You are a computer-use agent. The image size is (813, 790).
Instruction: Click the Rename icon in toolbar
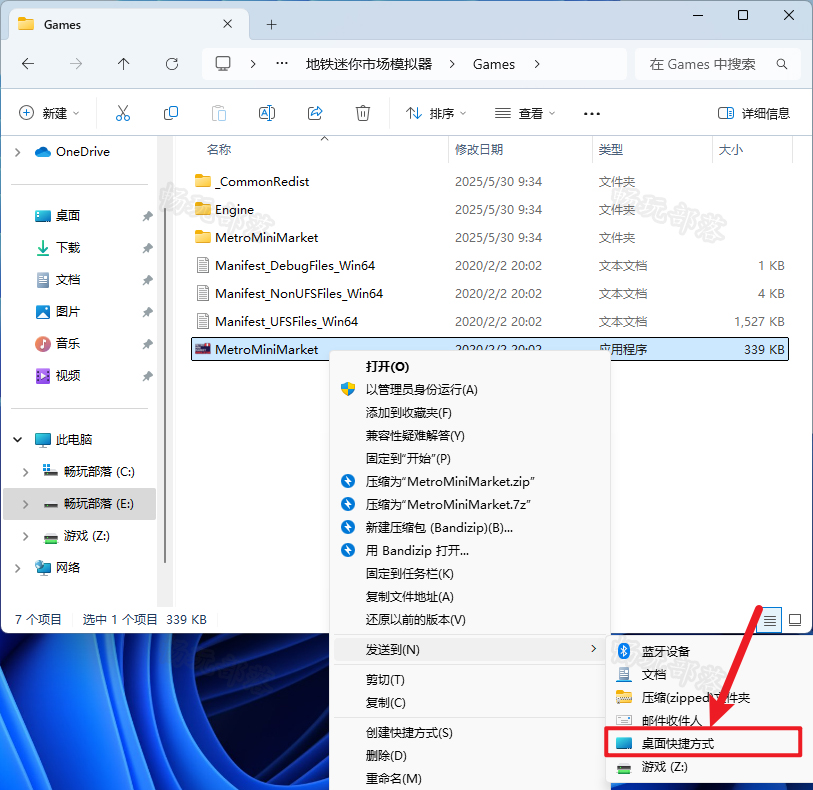coord(267,113)
